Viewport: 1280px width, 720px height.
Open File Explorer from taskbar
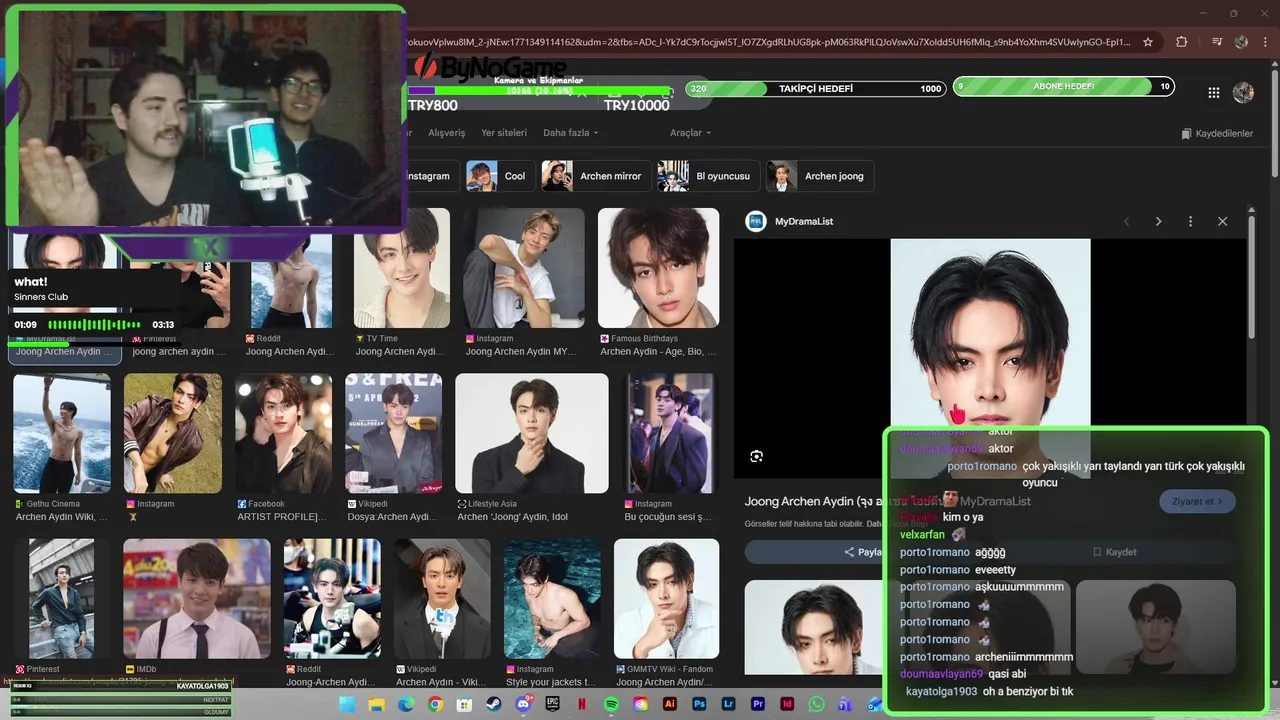point(376,704)
